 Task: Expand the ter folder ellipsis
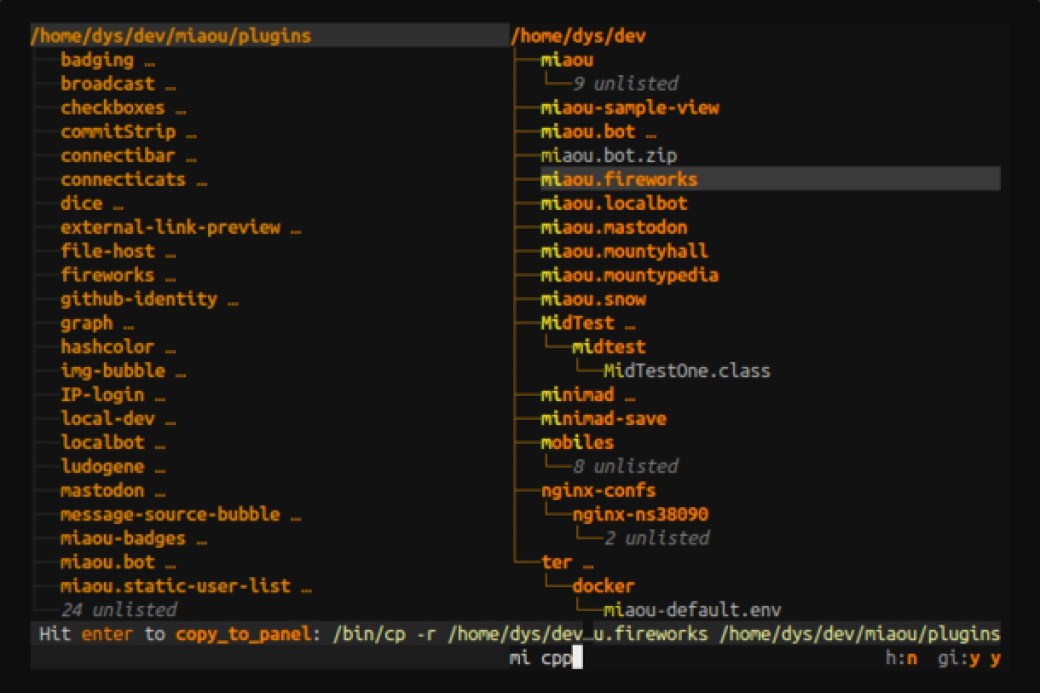point(587,563)
